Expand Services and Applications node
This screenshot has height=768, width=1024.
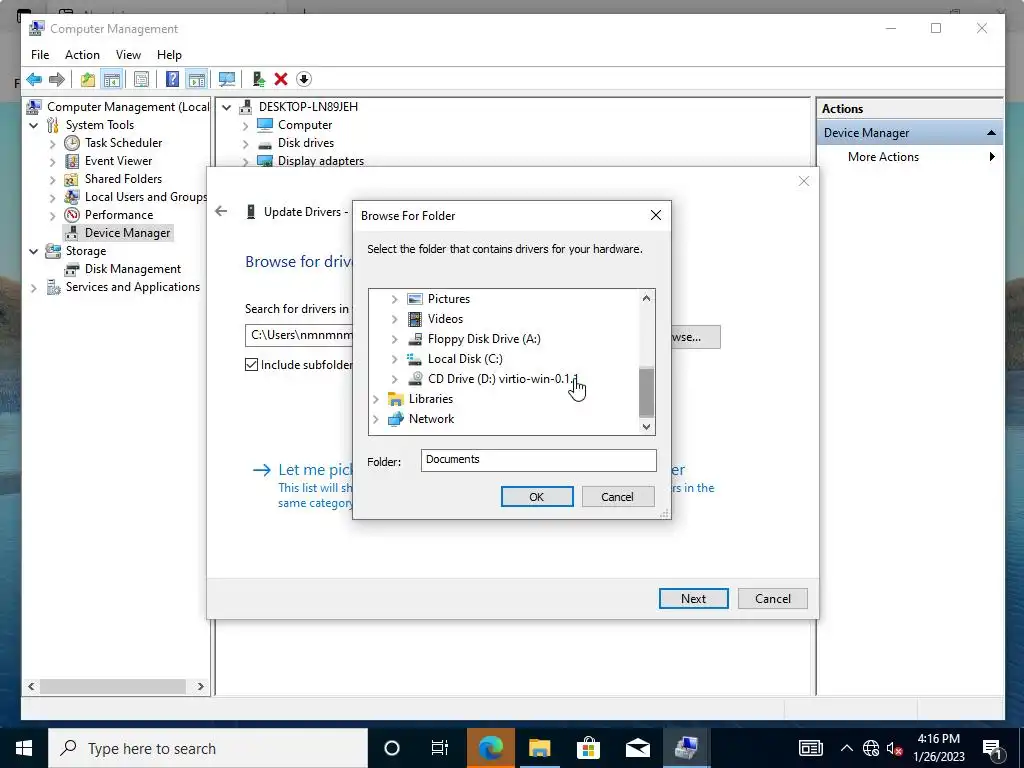pyautogui.click(x=33, y=287)
